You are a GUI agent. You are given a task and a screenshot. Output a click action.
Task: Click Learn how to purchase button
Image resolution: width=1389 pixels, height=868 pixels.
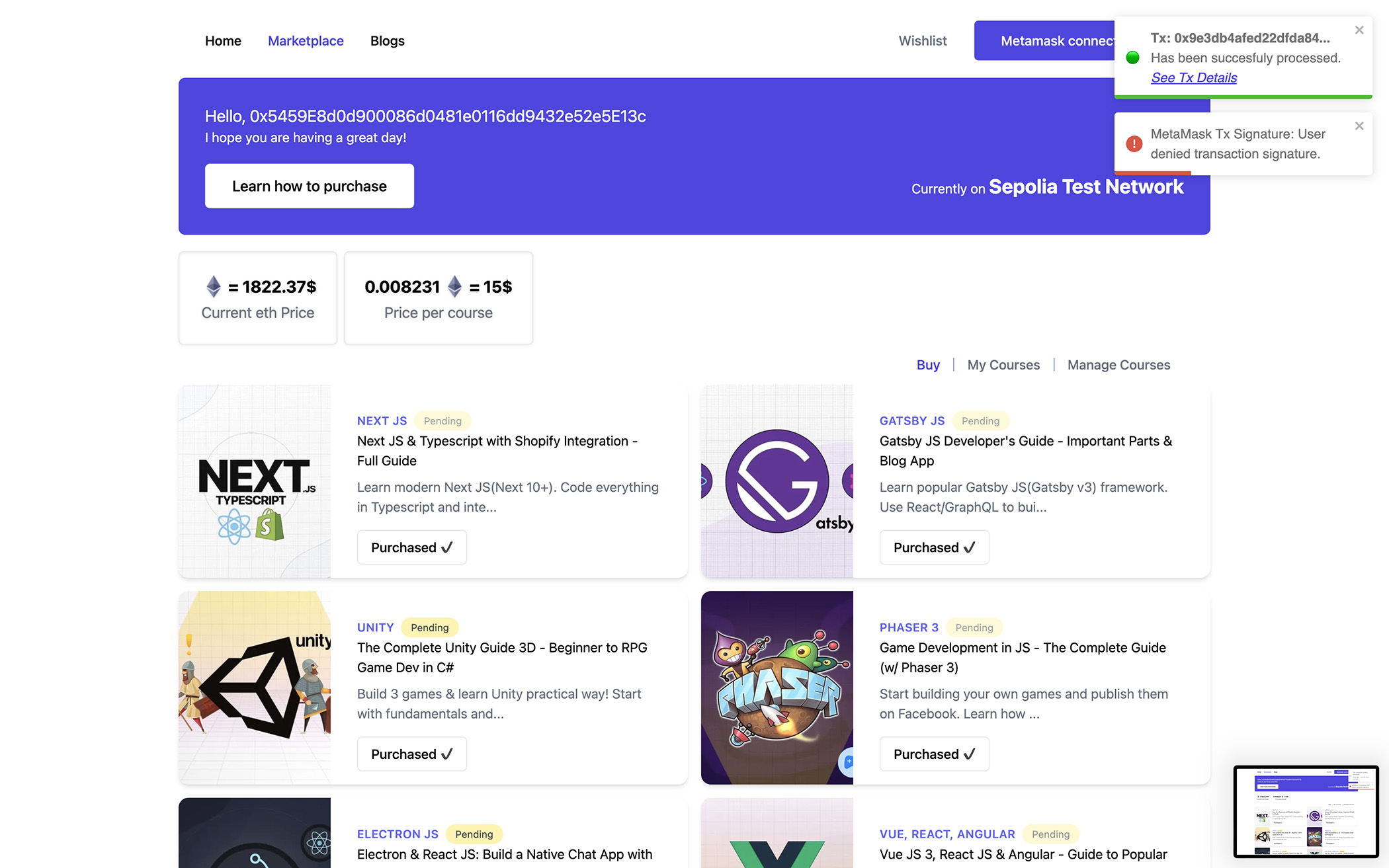click(x=309, y=186)
